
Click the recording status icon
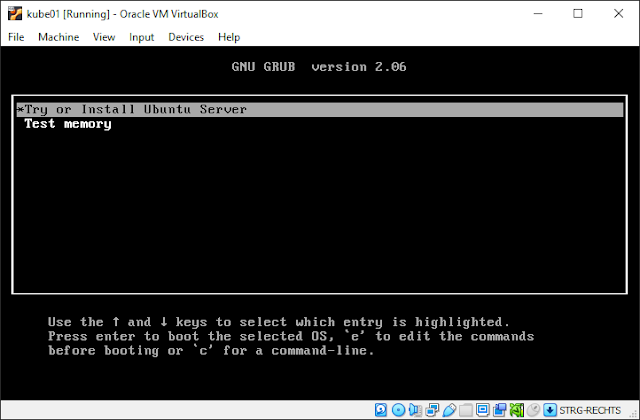(500, 410)
